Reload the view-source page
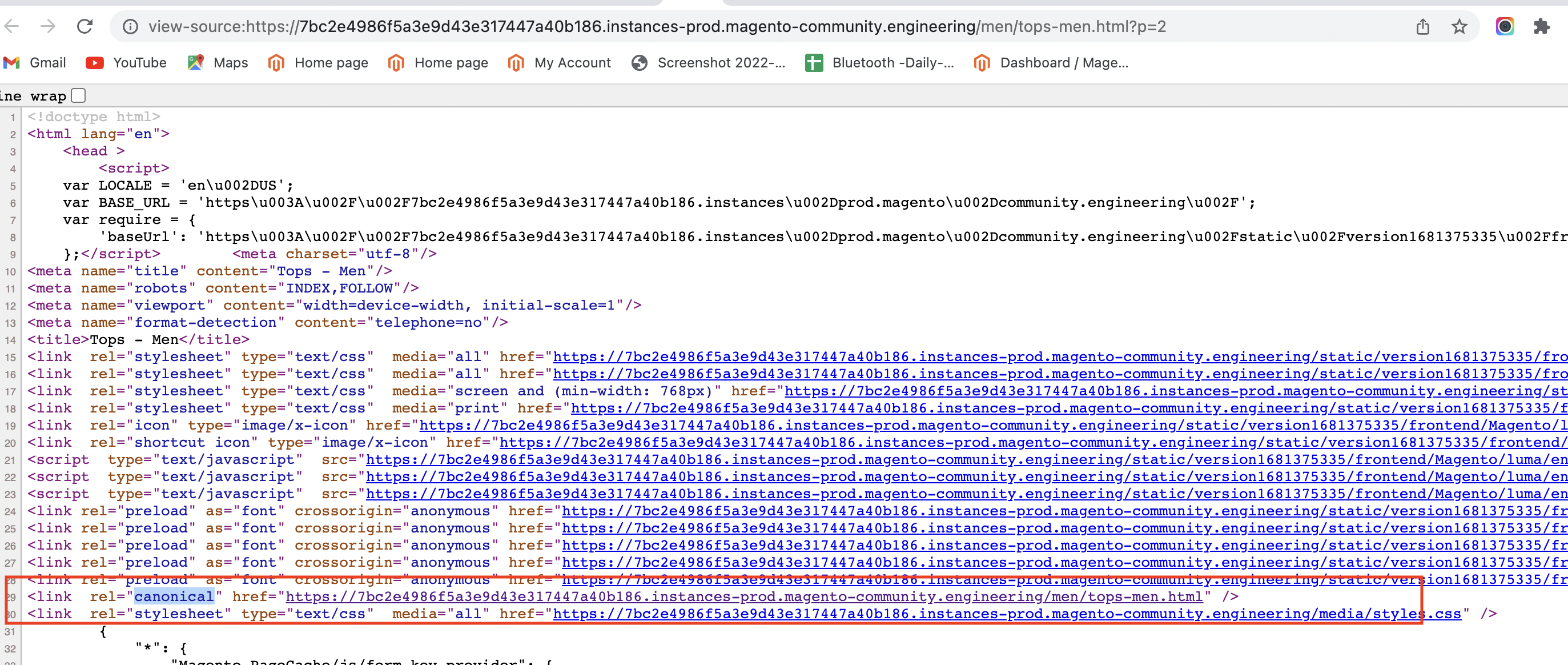Viewport: 1568px width, 665px height. pos(85,26)
